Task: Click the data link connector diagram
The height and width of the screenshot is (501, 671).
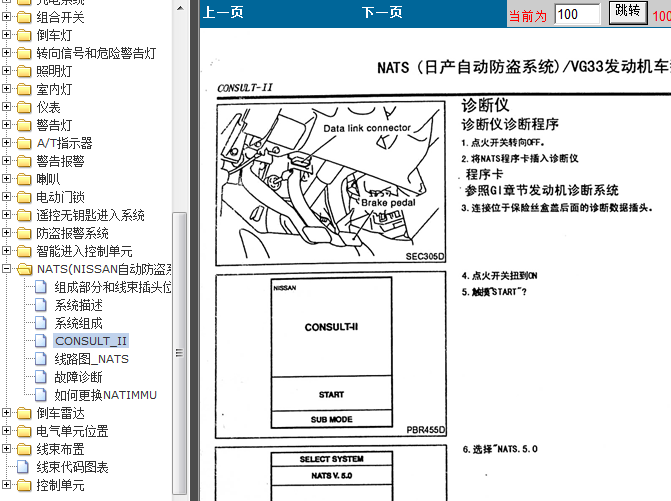Action: tap(331, 183)
